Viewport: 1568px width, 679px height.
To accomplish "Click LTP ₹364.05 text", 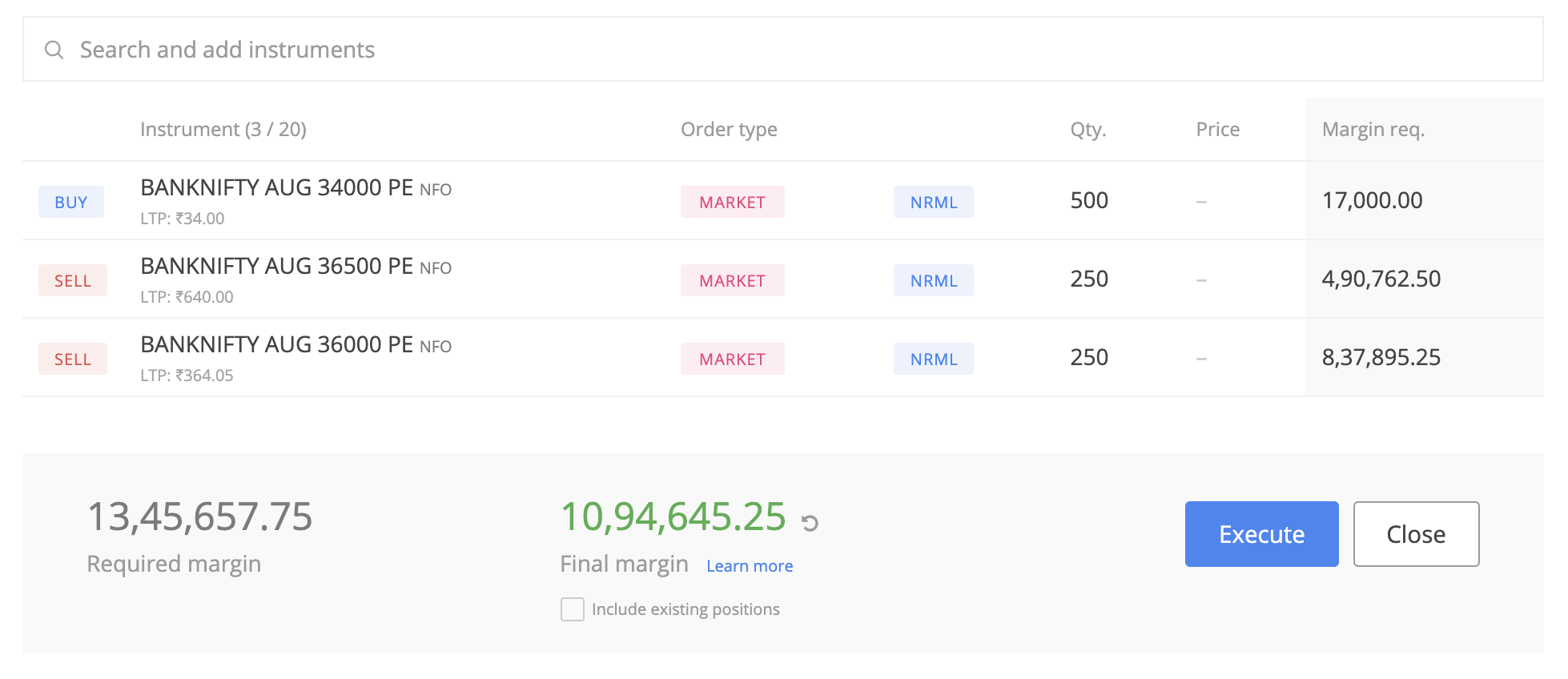I will [x=187, y=376].
